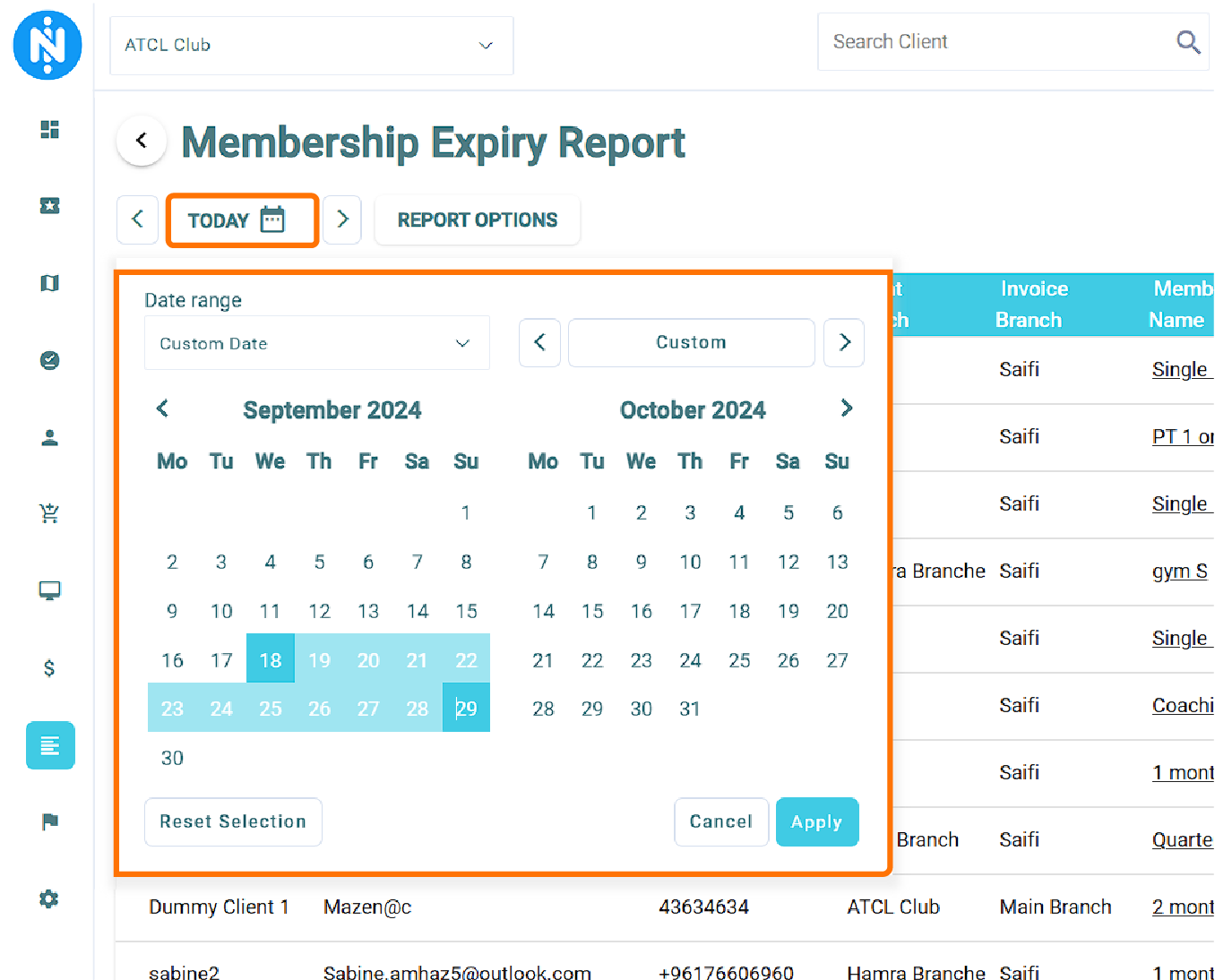Open the map icon in the left sidebar
This screenshot has height=980, width=1215.
point(48,282)
